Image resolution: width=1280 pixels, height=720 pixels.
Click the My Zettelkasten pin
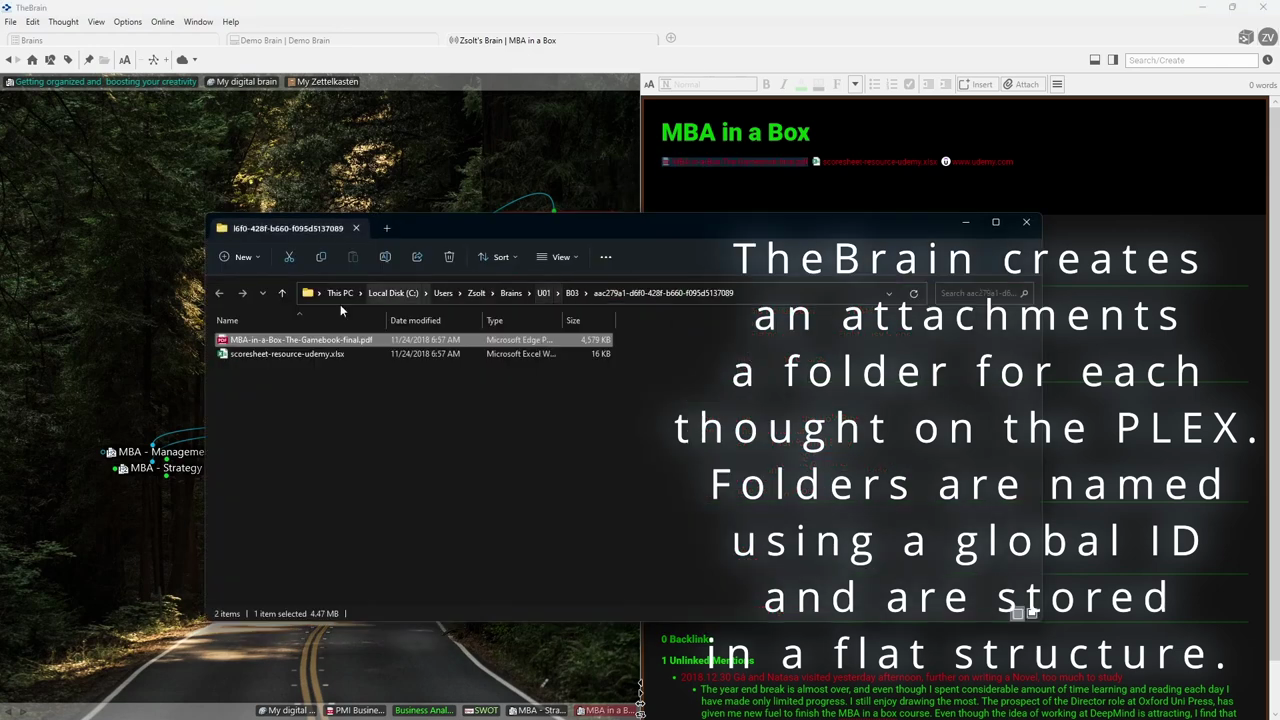pos(322,82)
